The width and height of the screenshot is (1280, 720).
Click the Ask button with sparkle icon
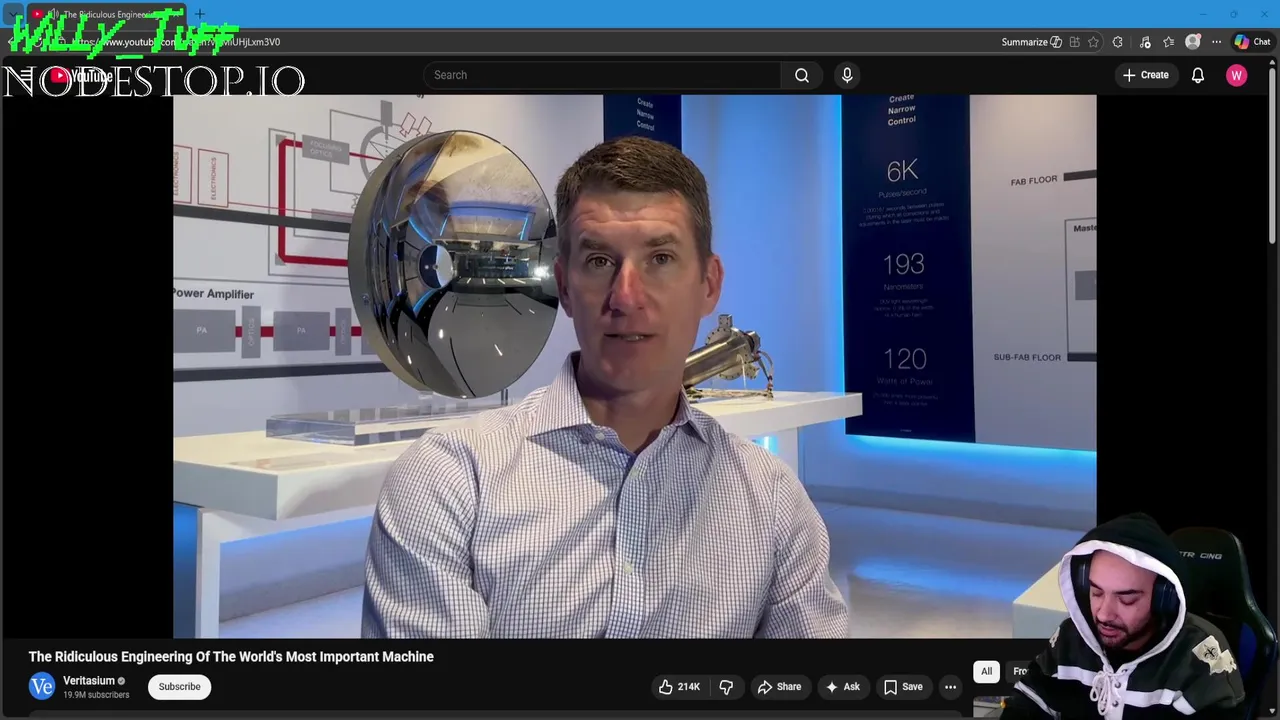click(x=842, y=687)
